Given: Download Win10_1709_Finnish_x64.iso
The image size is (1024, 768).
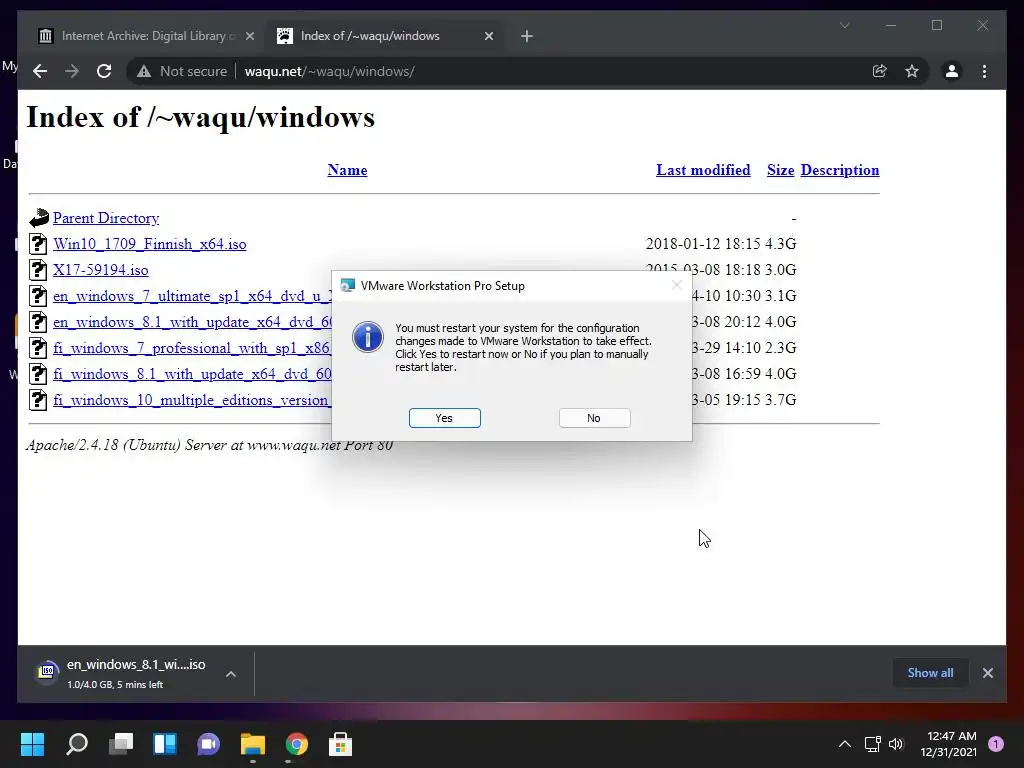Looking at the screenshot, I should tap(150, 244).
